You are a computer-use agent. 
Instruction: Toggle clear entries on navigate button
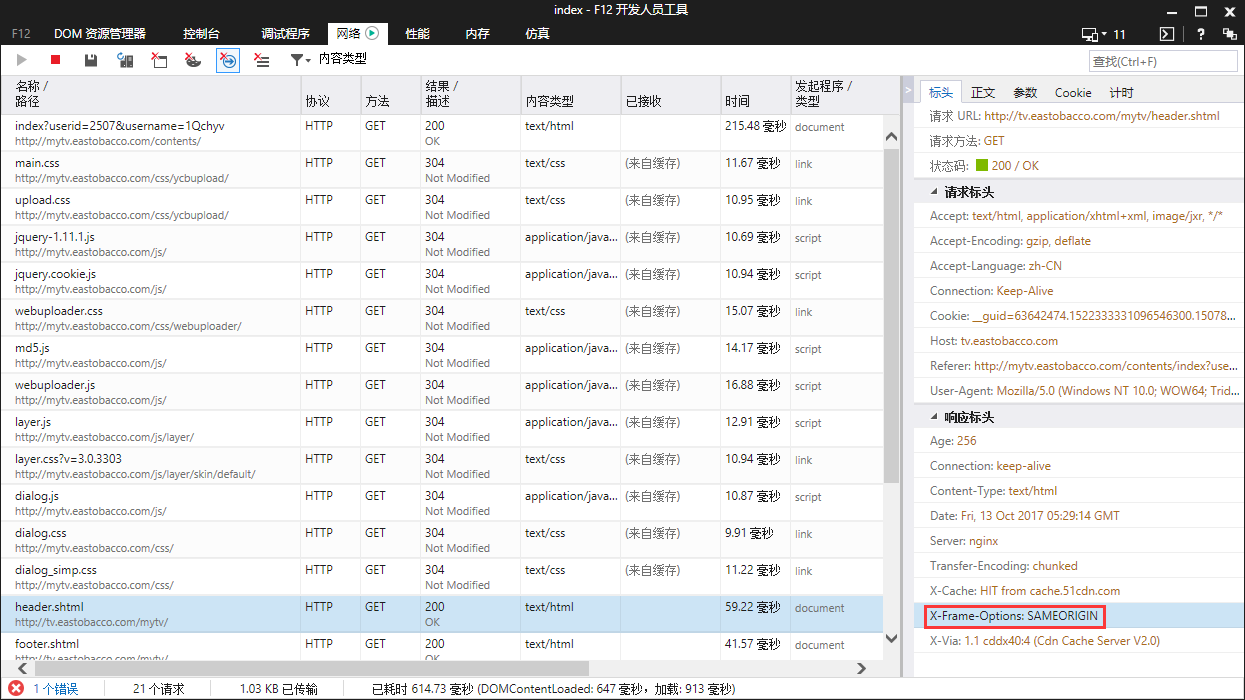(x=228, y=60)
